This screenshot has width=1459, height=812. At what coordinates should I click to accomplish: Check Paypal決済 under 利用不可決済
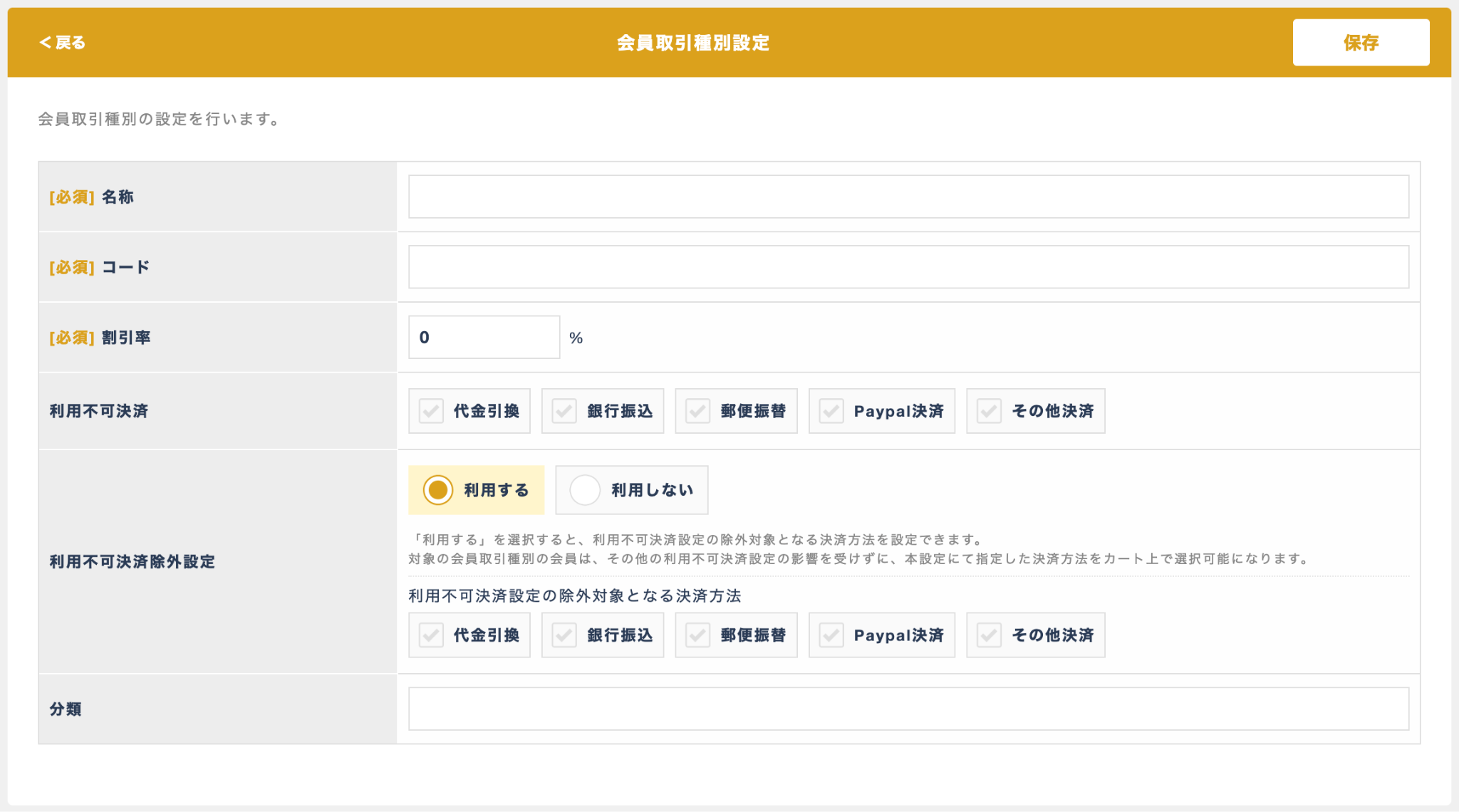click(x=831, y=411)
